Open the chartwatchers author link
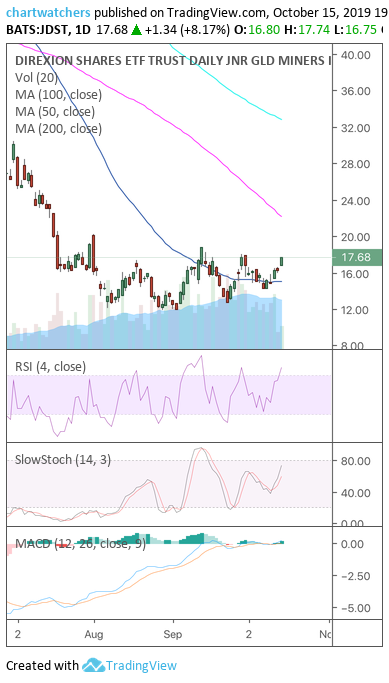 click(x=48, y=12)
